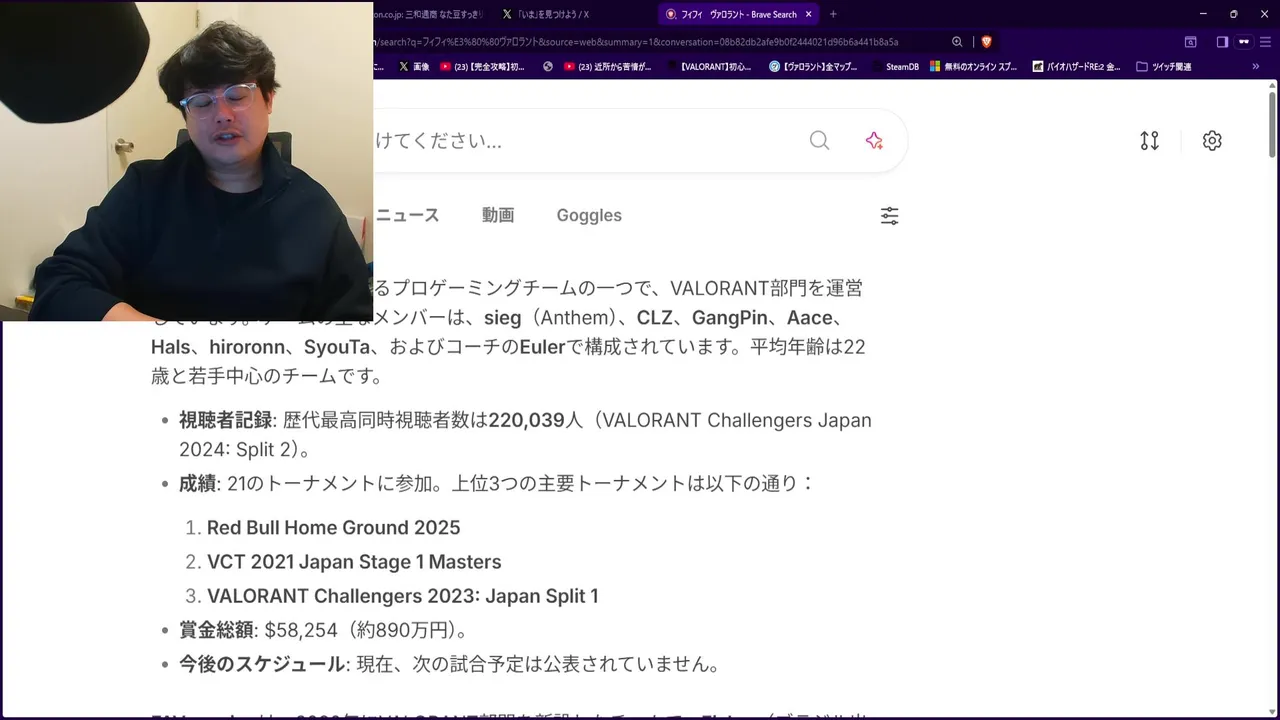Open the Brave VPN glasses icon
The image size is (1280, 720).
[x=1244, y=42]
